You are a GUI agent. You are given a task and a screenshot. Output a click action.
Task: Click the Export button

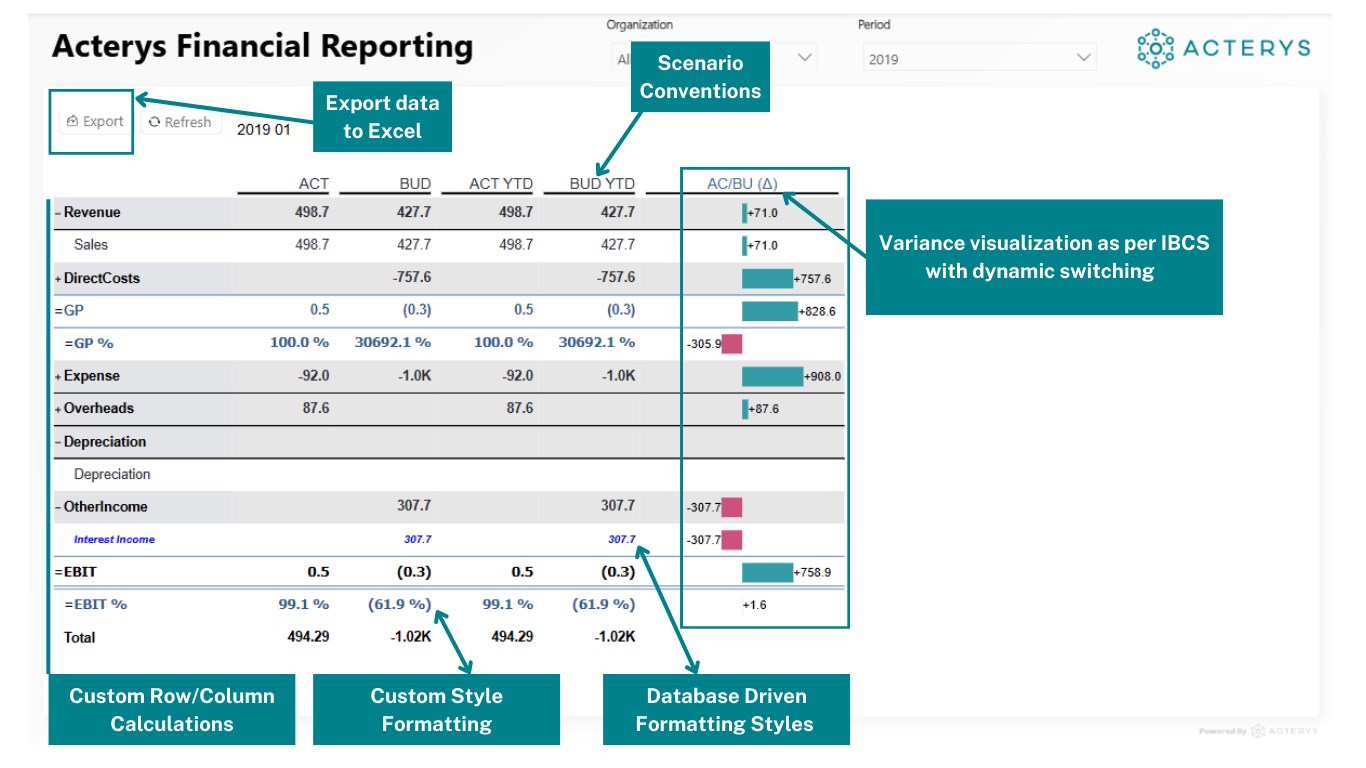pyautogui.click(x=95, y=122)
